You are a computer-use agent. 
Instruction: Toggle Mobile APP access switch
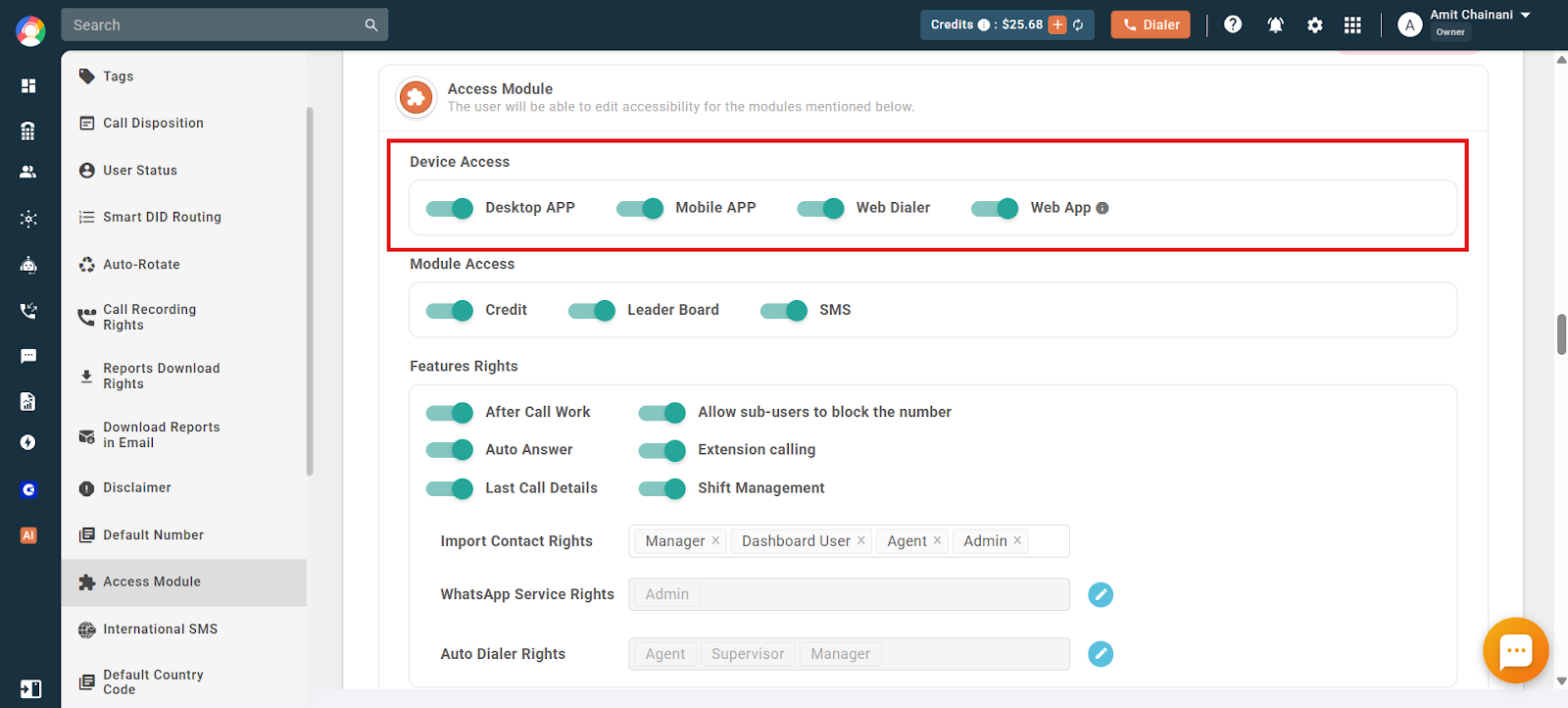[x=640, y=208]
